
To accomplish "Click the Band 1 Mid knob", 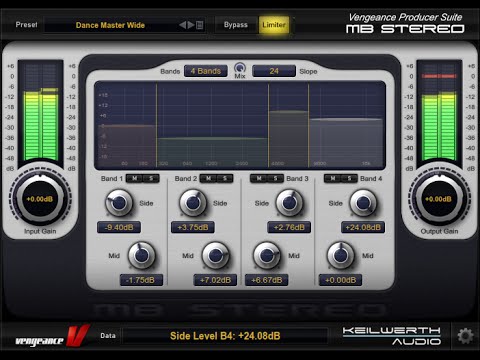I will coord(142,255).
